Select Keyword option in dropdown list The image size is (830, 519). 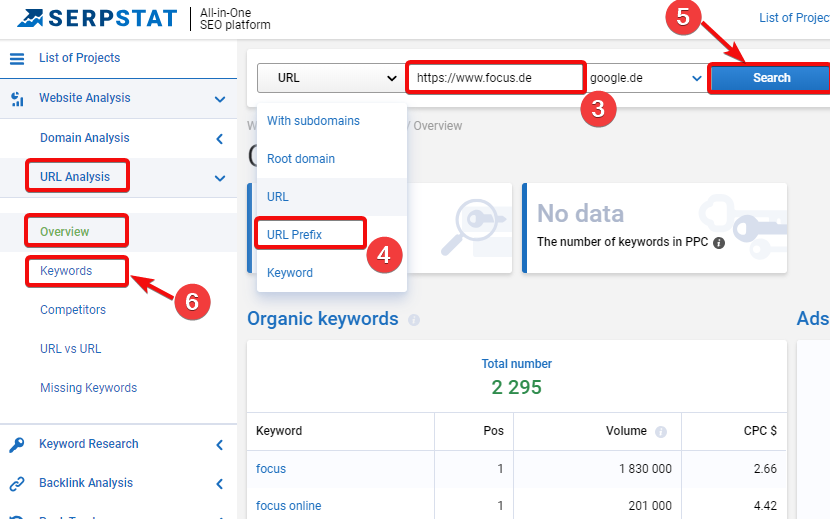pos(332,273)
